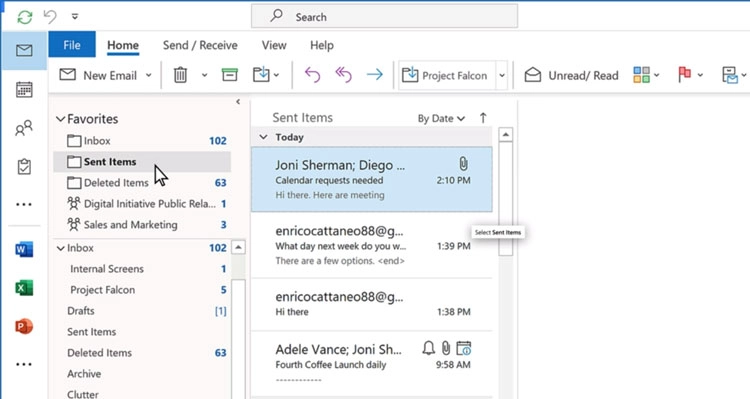Screen dimensions: 750x399
Task: Launch Word from the left rail
Action: [x=24, y=249]
